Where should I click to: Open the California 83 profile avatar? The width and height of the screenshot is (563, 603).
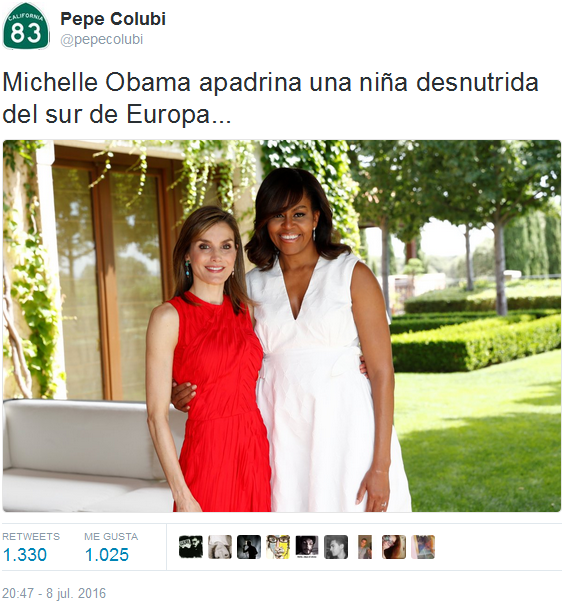(x=26, y=26)
